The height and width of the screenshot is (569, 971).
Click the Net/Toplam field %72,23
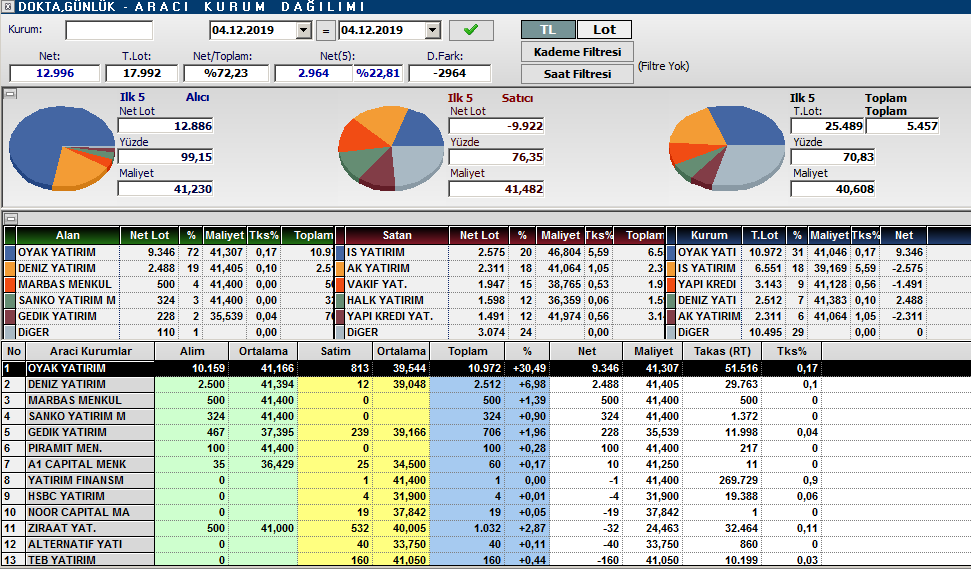pos(225,73)
